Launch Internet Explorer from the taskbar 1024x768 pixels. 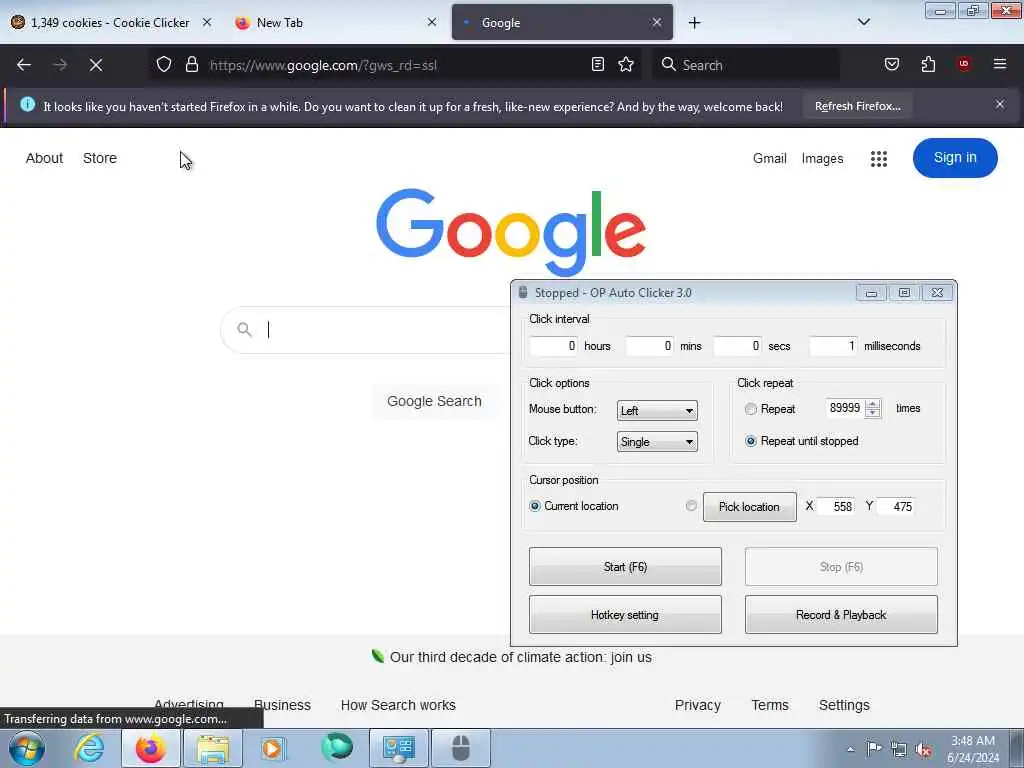89,748
